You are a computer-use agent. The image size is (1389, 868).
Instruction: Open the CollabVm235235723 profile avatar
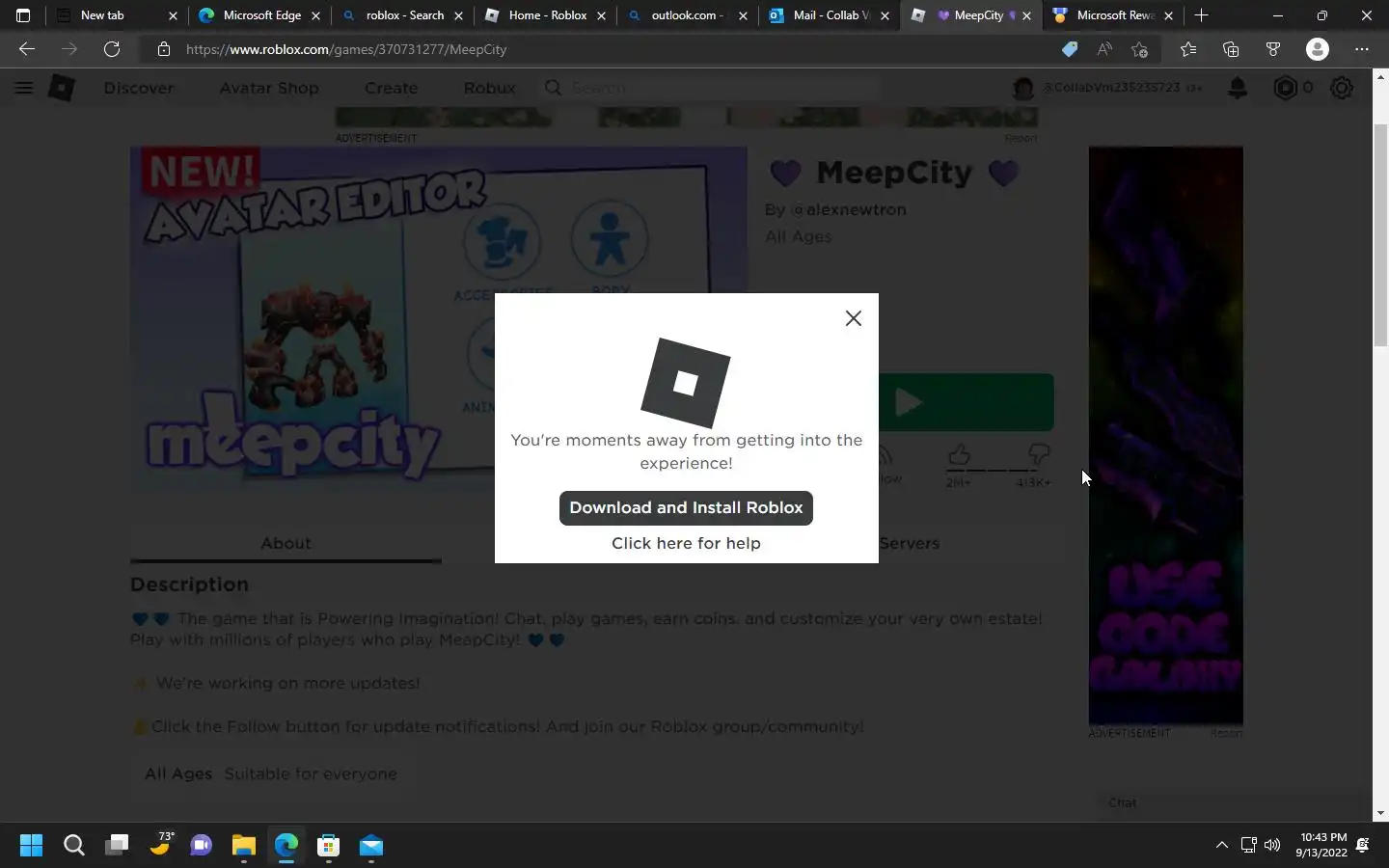[x=1023, y=88]
